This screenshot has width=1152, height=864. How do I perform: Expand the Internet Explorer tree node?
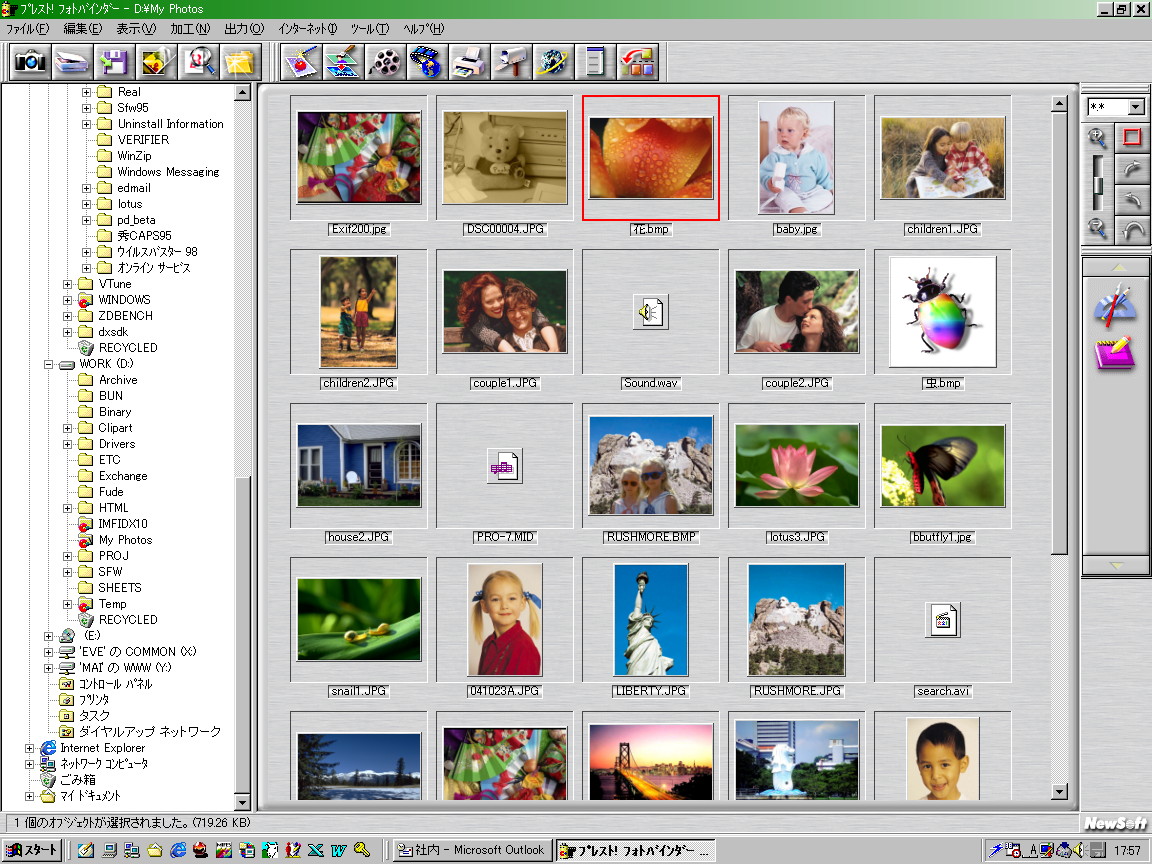(x=30, y=748)
